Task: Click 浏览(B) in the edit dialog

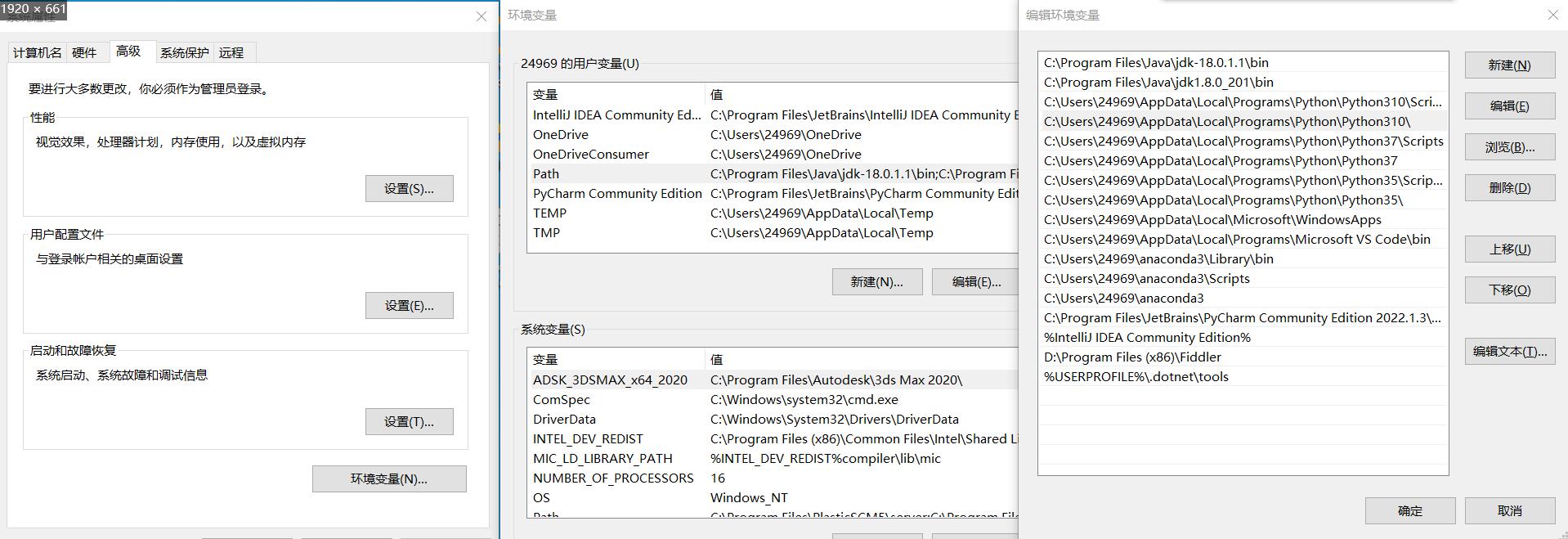Action: point(1509,147)
